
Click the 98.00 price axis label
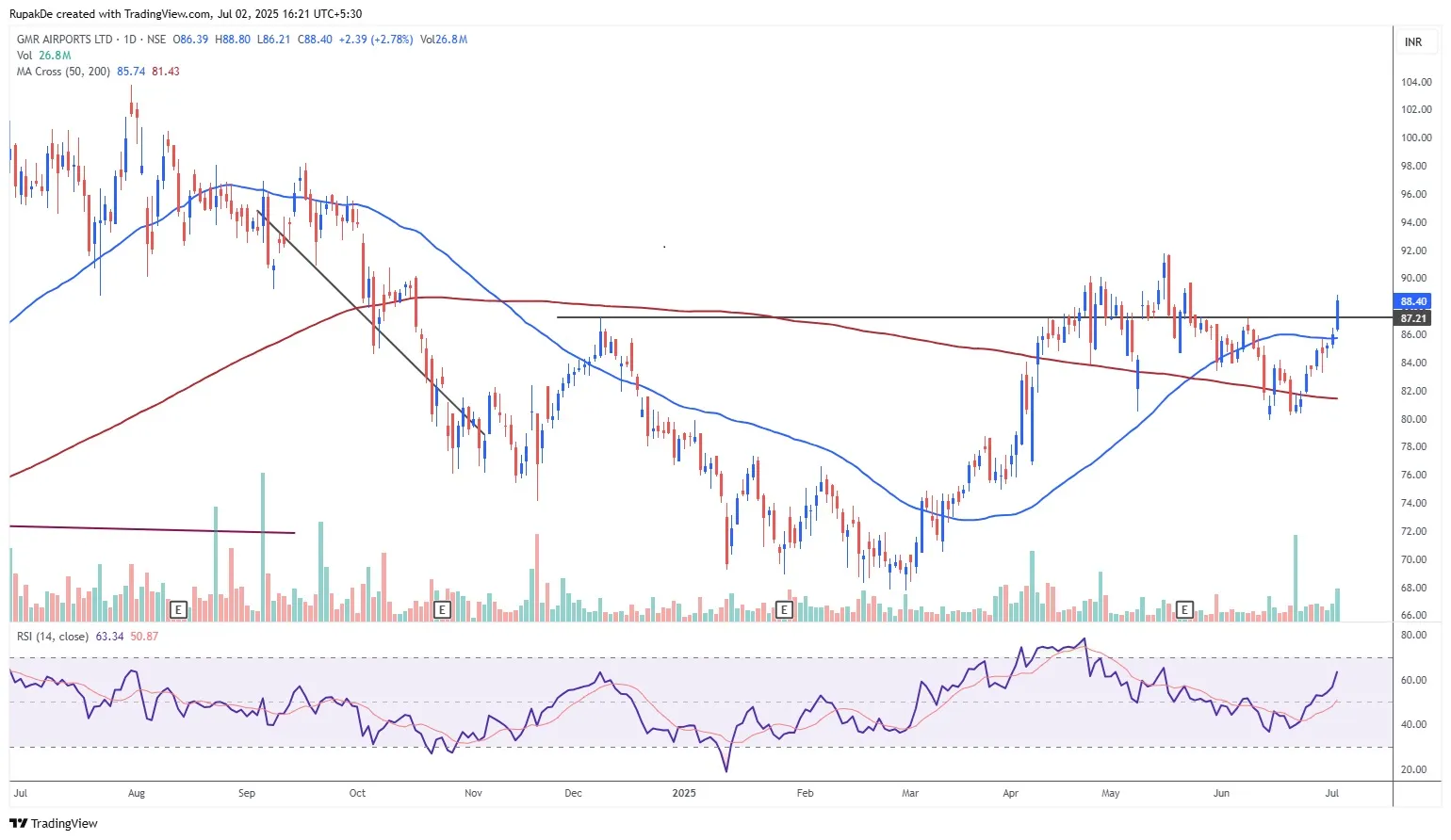1413,166
